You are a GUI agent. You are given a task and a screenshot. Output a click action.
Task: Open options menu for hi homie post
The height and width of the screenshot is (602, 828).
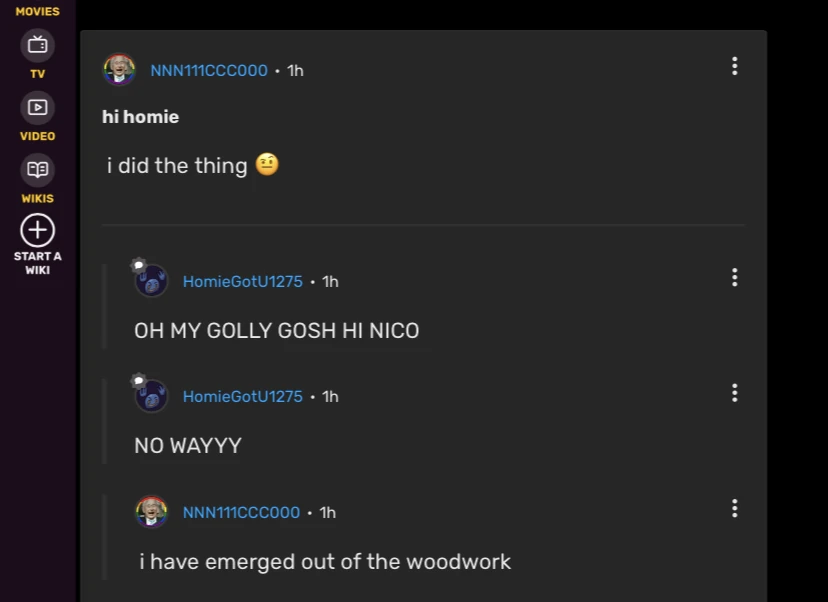click(x=735, y=66)
